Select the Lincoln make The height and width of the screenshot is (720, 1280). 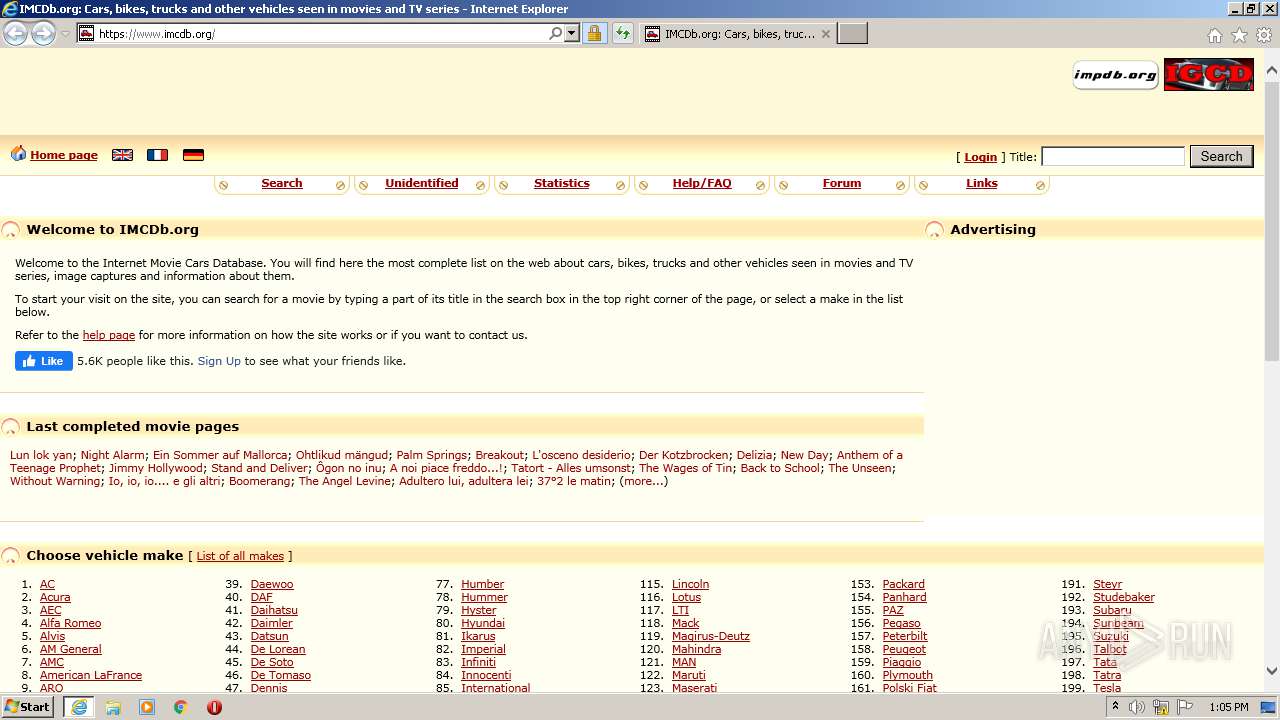pyautogui.click(x=690, y=584)
